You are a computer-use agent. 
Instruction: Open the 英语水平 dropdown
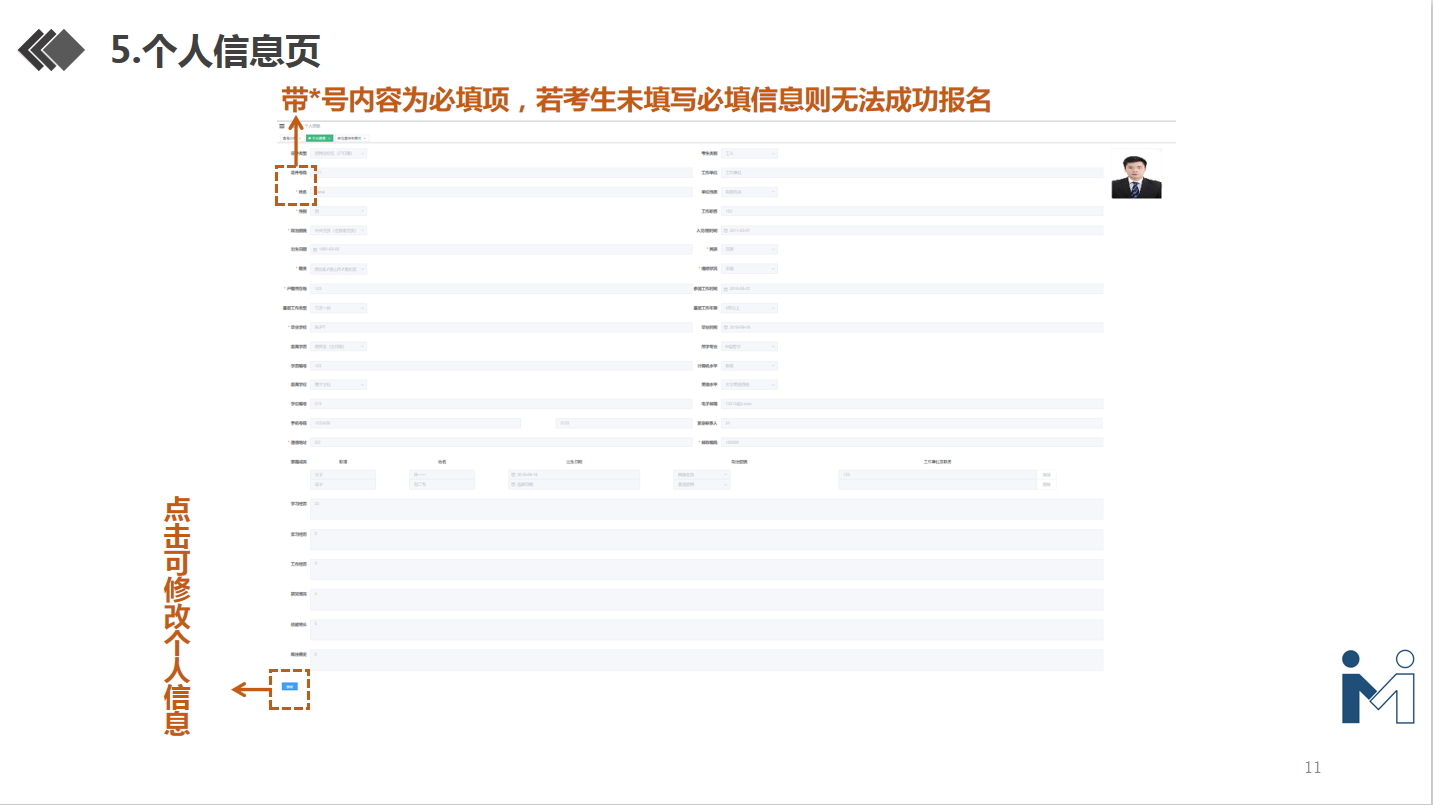[x=749, y=385]
